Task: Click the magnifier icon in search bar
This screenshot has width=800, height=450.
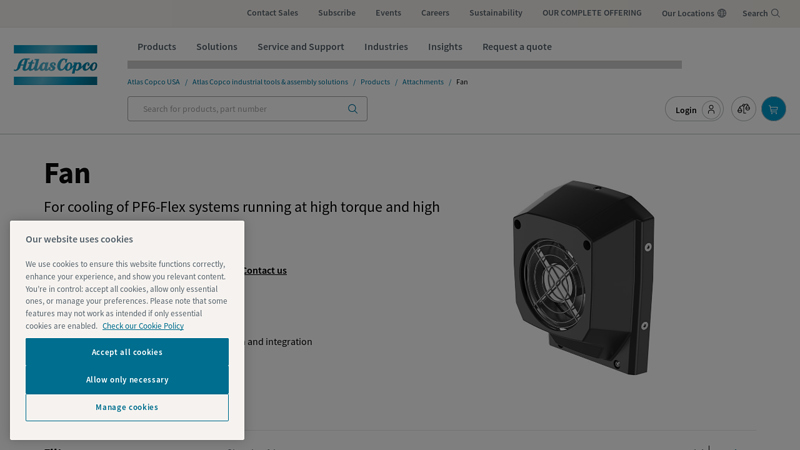Action: pyautogui.click(x=352, y=109)
